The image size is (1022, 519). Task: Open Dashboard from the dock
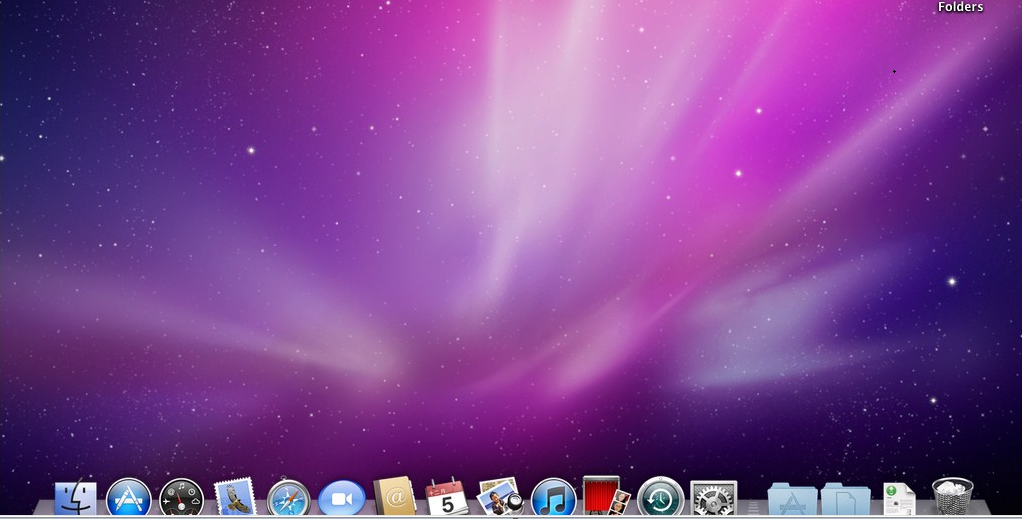coord(181,498)
